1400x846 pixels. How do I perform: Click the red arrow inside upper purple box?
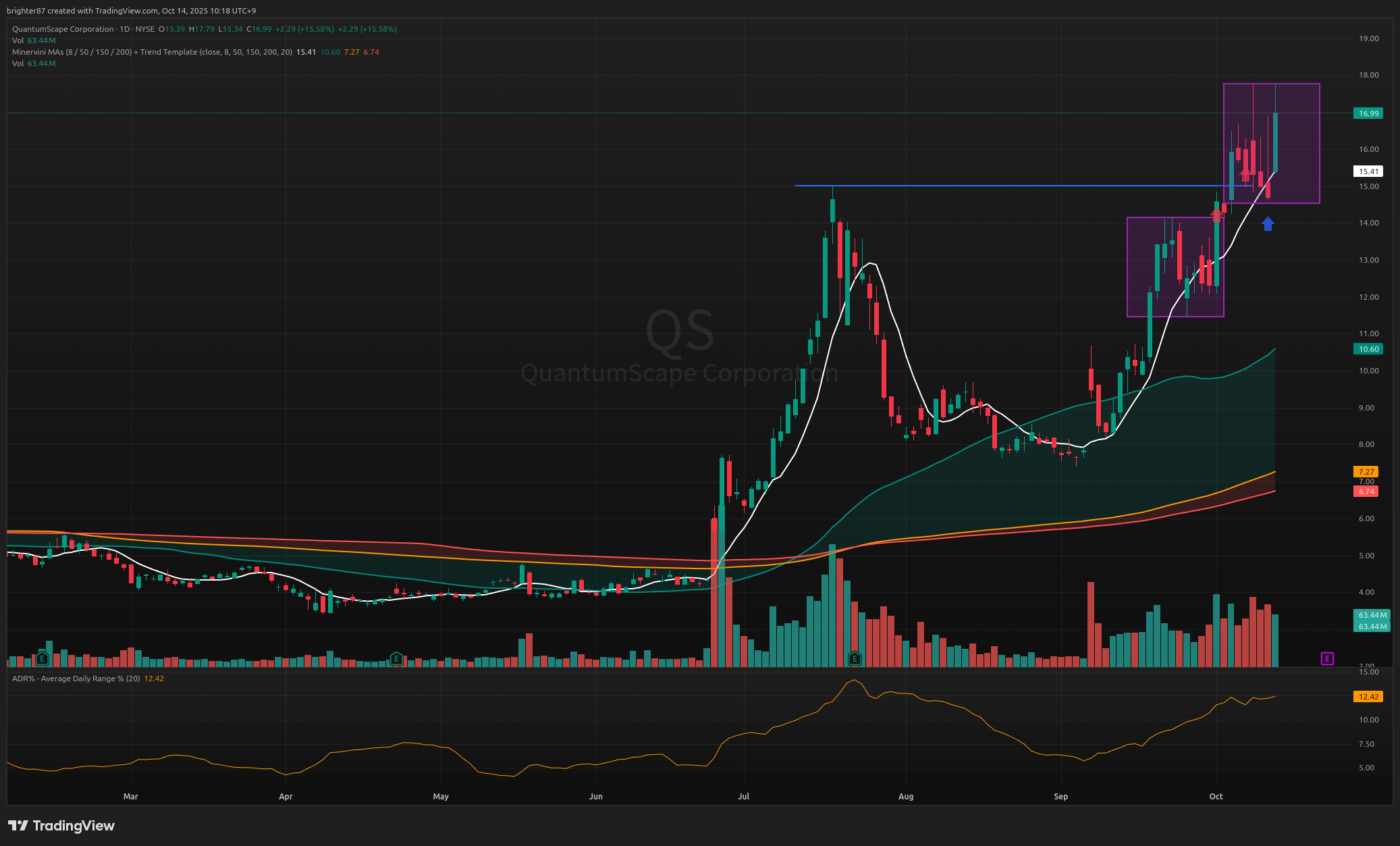1245,175
